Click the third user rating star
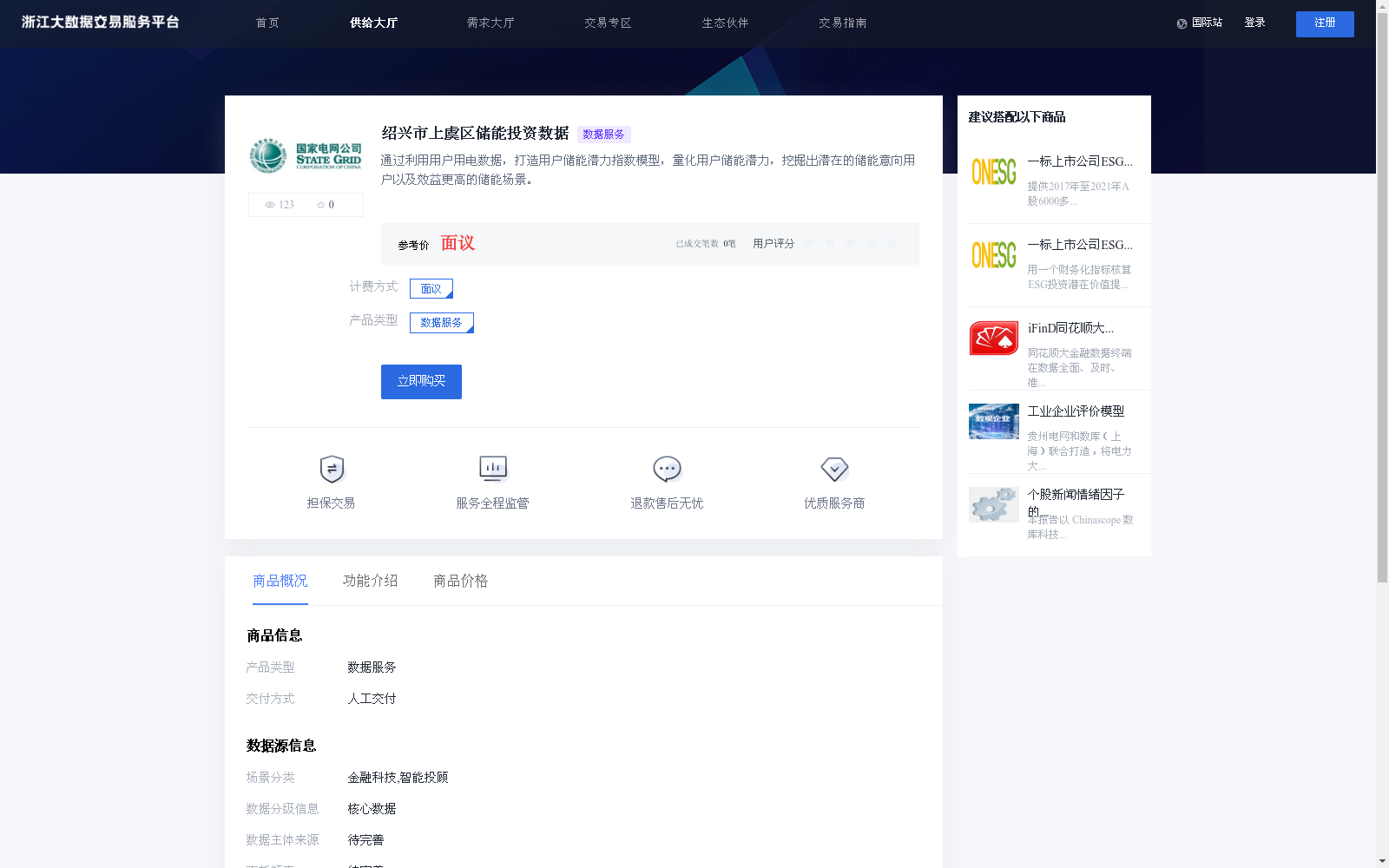The width and height of the screenshot is (1389, 868). tap(851, 243)
